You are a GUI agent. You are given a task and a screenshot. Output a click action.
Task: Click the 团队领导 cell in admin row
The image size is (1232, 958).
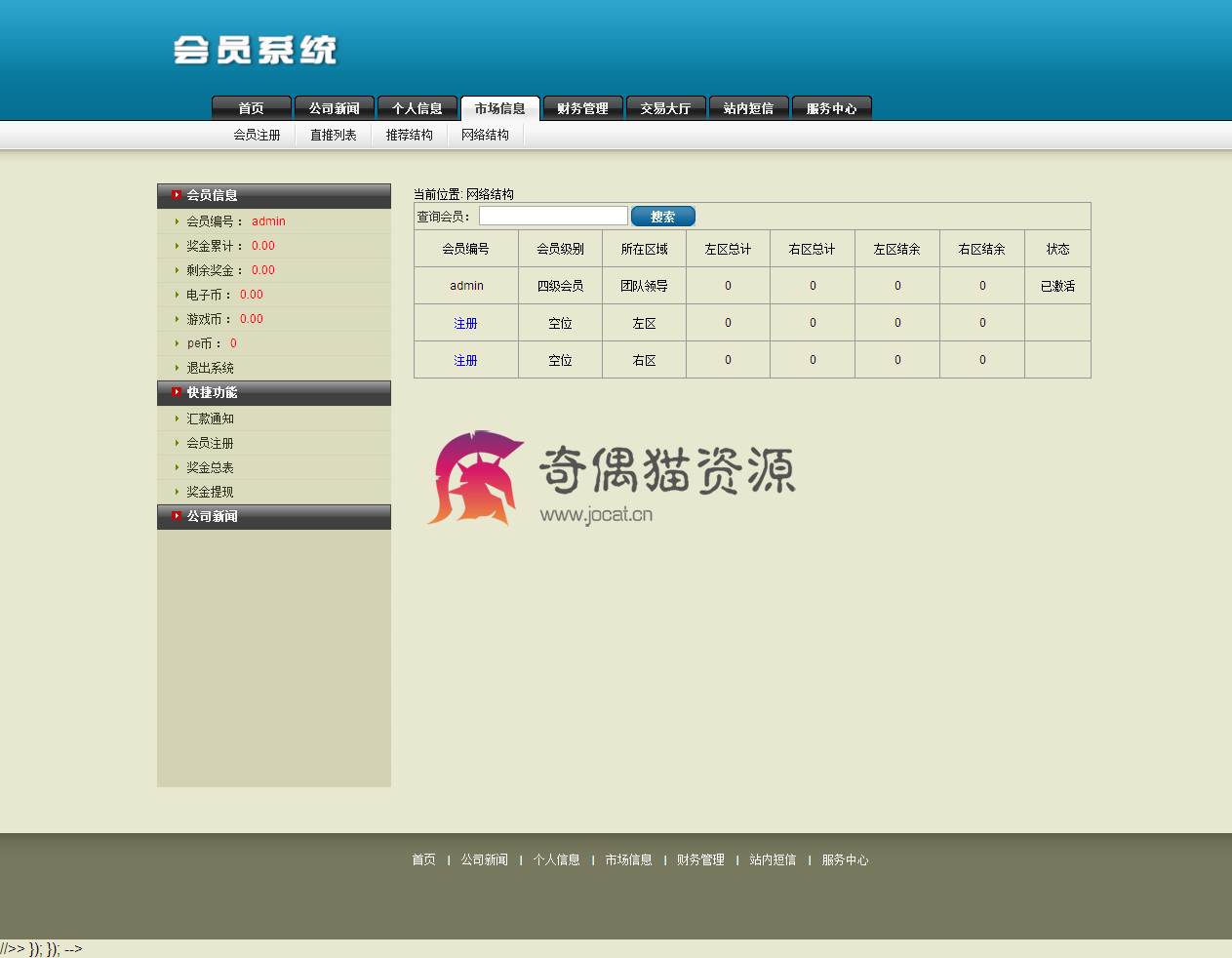(x=645, y=286)
